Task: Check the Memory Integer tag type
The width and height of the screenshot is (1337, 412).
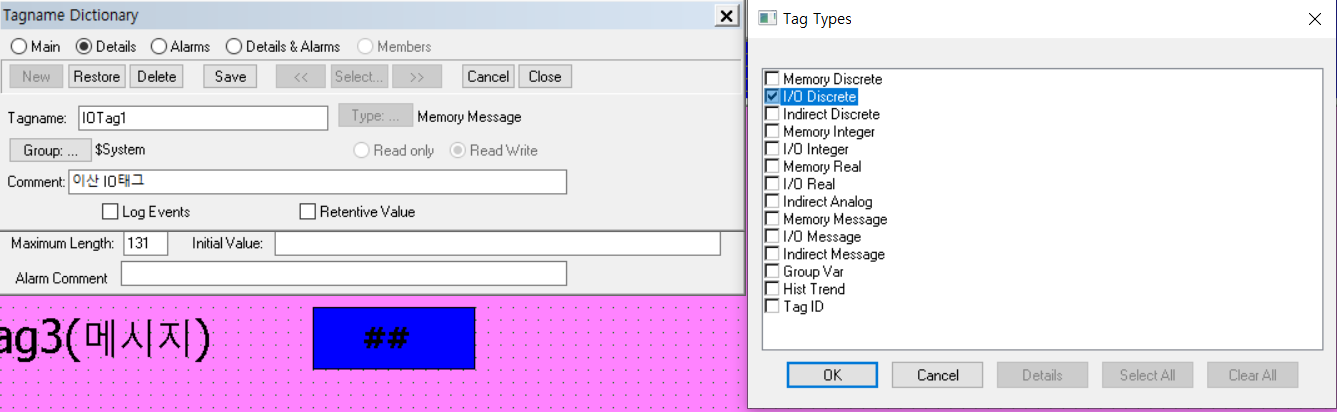Action: pos(772,132)
